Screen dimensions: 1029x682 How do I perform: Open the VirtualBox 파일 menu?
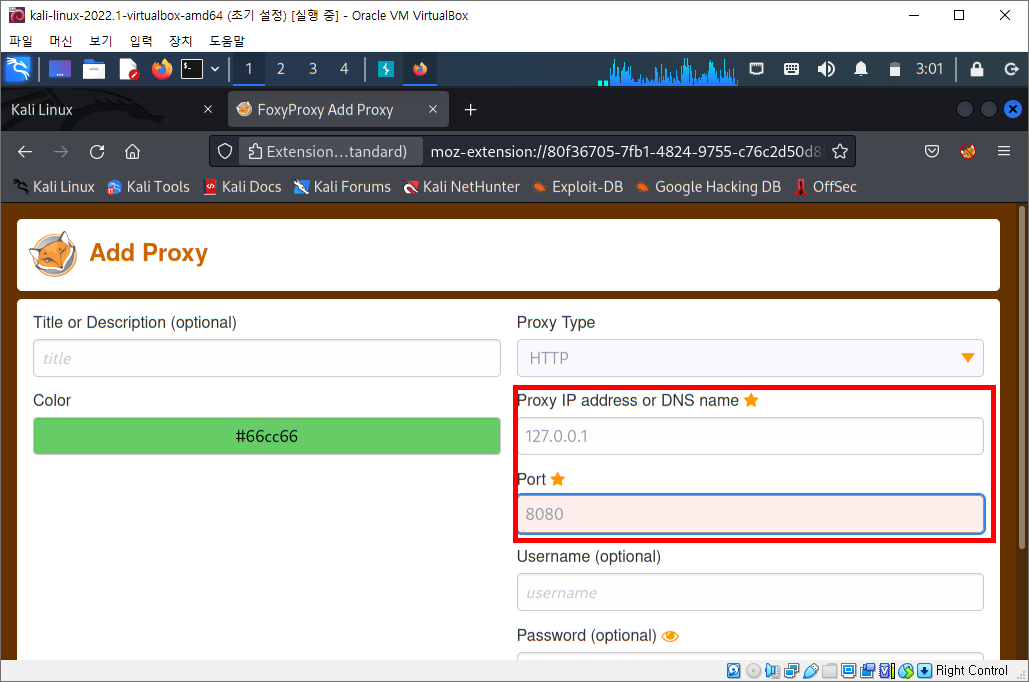tap(21, 41)
